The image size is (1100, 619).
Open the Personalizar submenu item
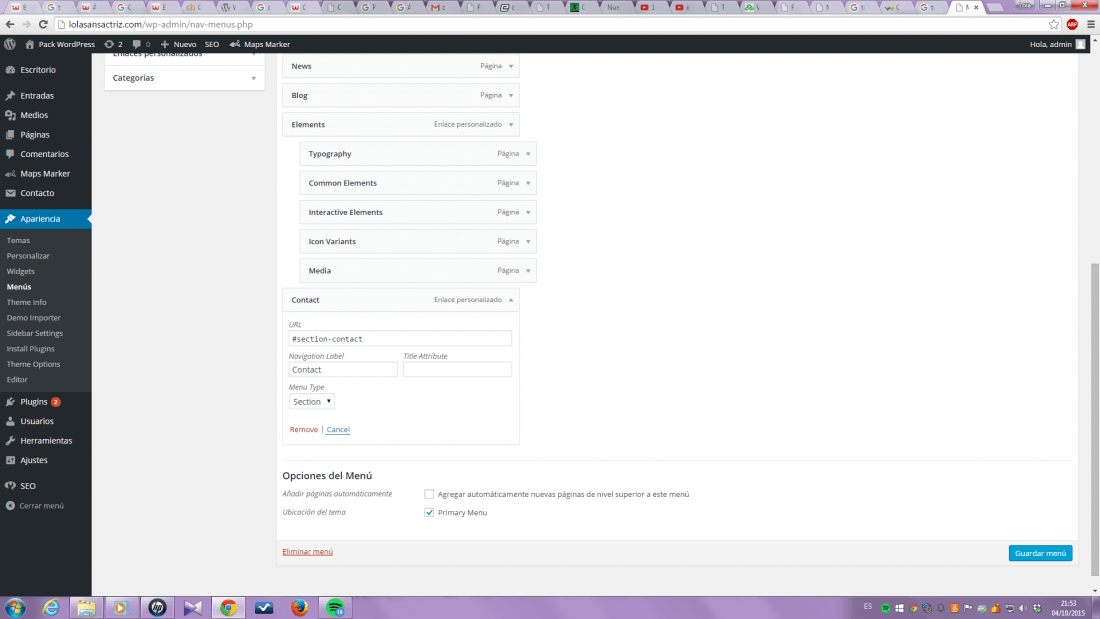point(28,256)
